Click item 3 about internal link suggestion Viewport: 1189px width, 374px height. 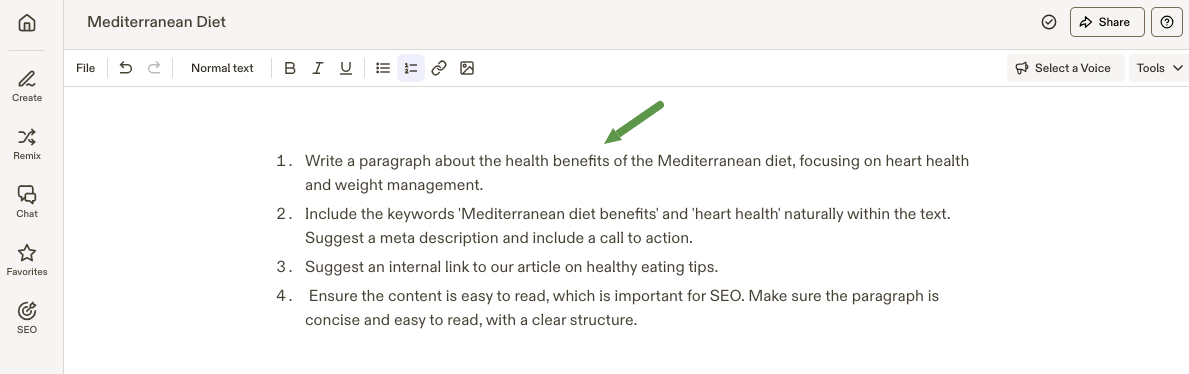[511, 267]
